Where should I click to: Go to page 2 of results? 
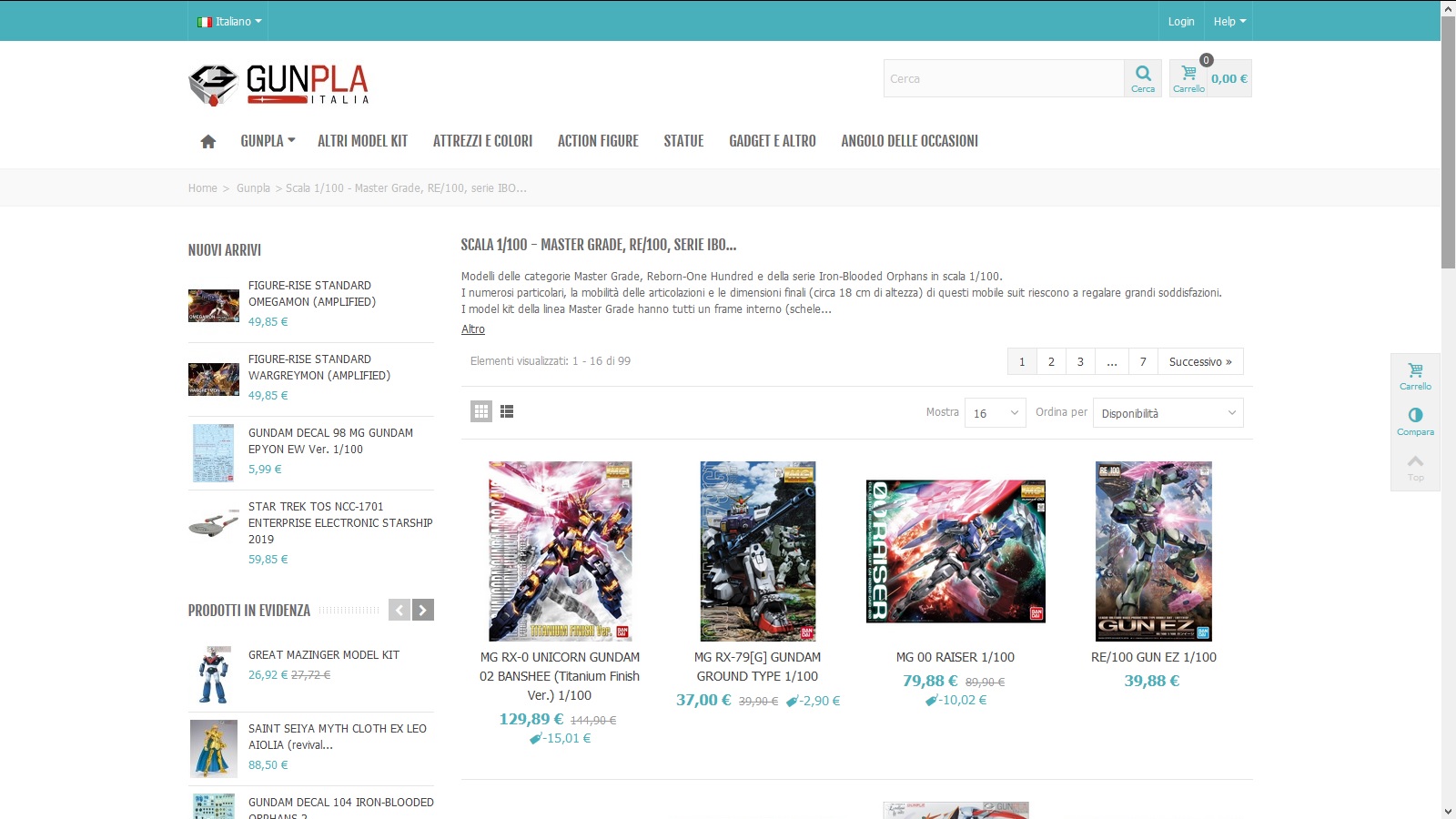(1051, 361)
